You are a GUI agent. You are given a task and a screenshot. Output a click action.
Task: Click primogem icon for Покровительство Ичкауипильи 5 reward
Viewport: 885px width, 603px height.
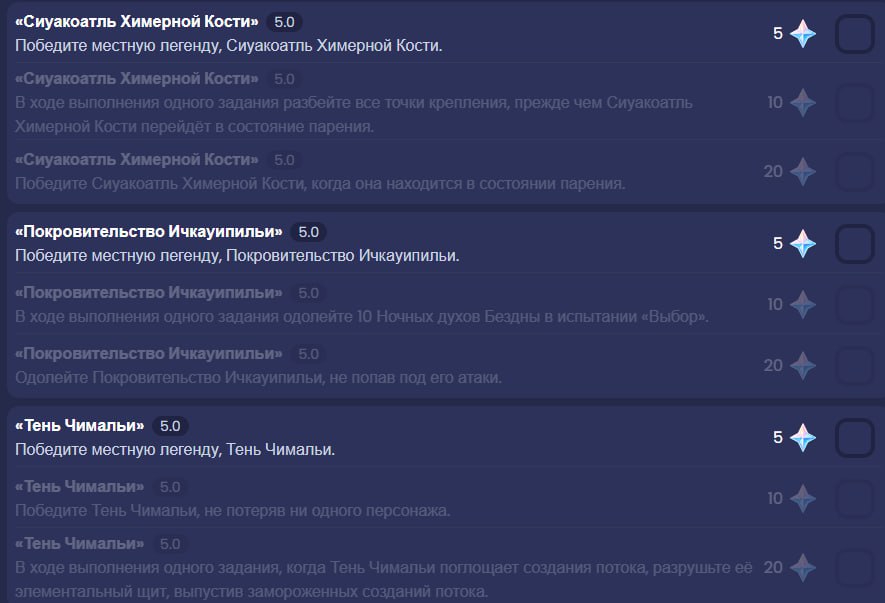tap(803, 244)
